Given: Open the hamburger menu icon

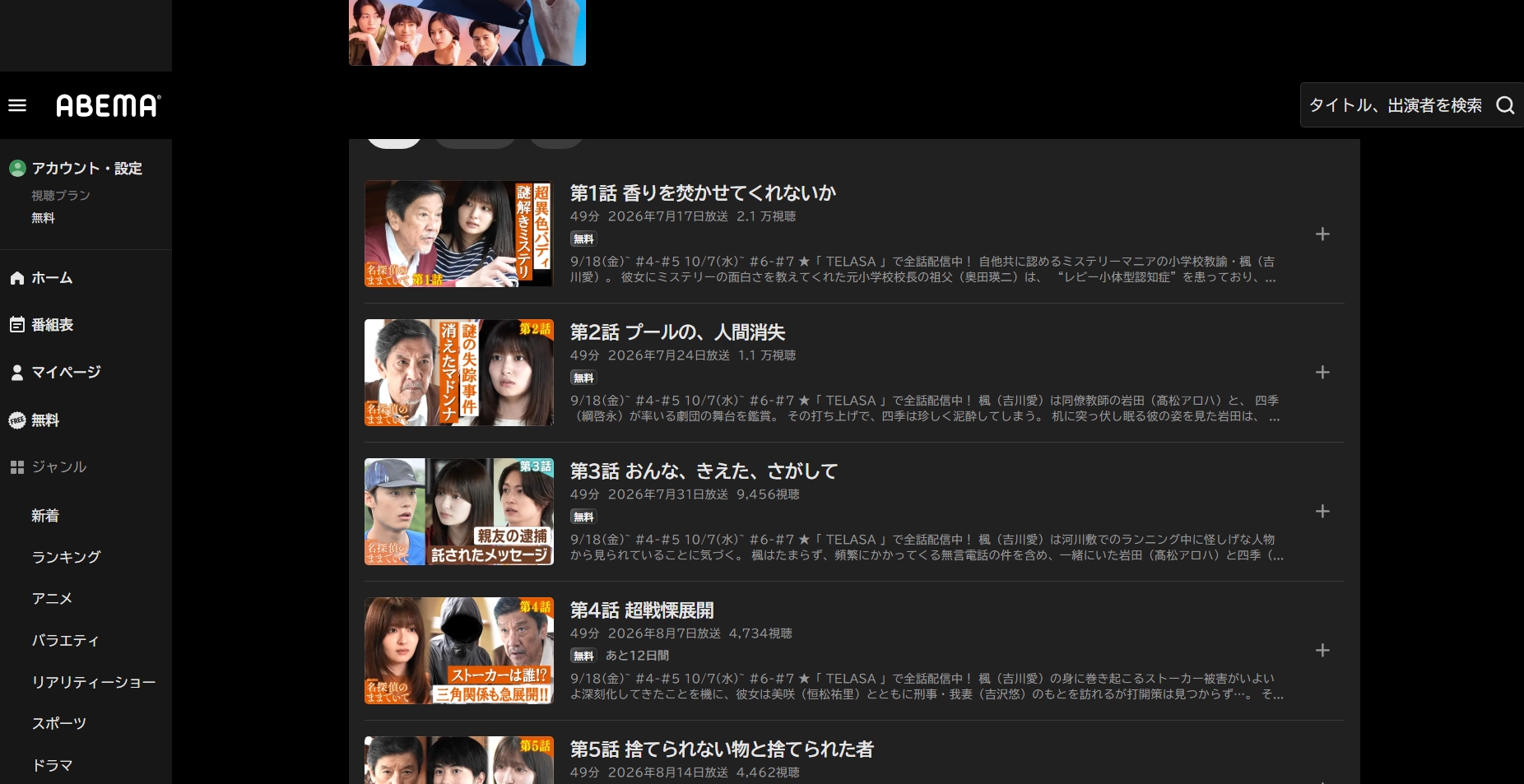Looking at the screenshot, I should pos(17,105).
